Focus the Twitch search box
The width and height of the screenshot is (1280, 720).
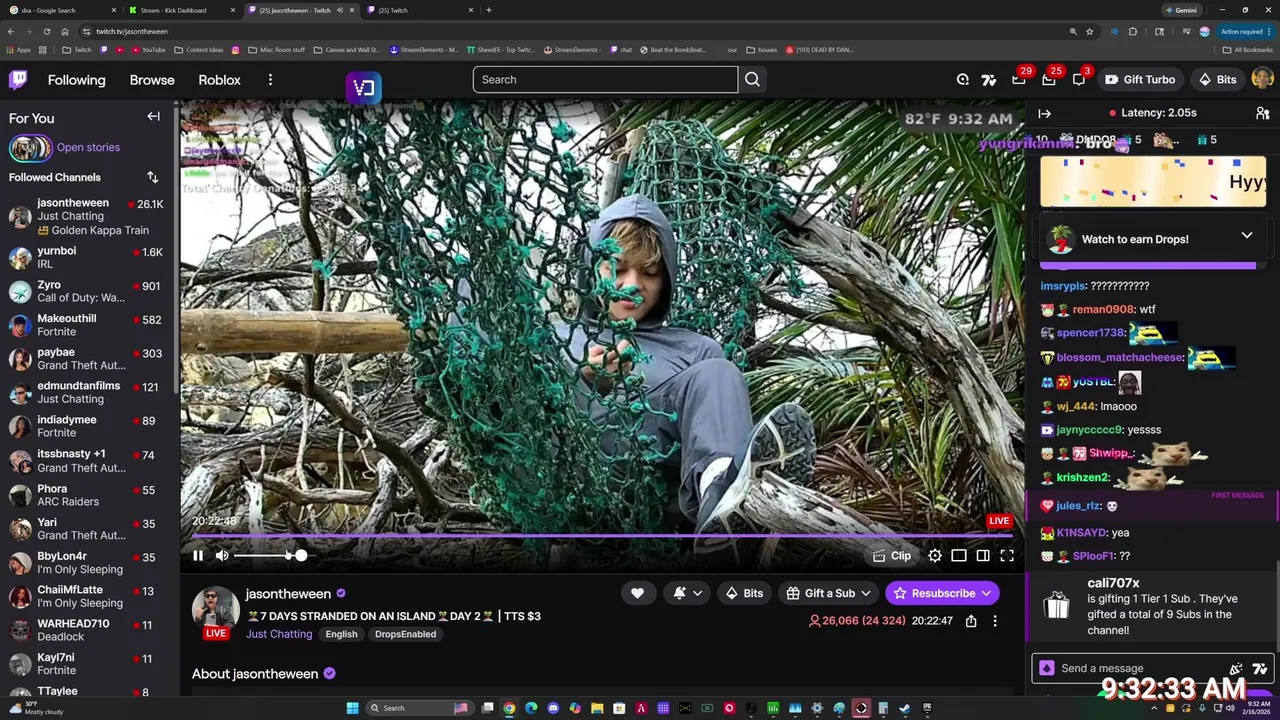click(x=605, y=80)
